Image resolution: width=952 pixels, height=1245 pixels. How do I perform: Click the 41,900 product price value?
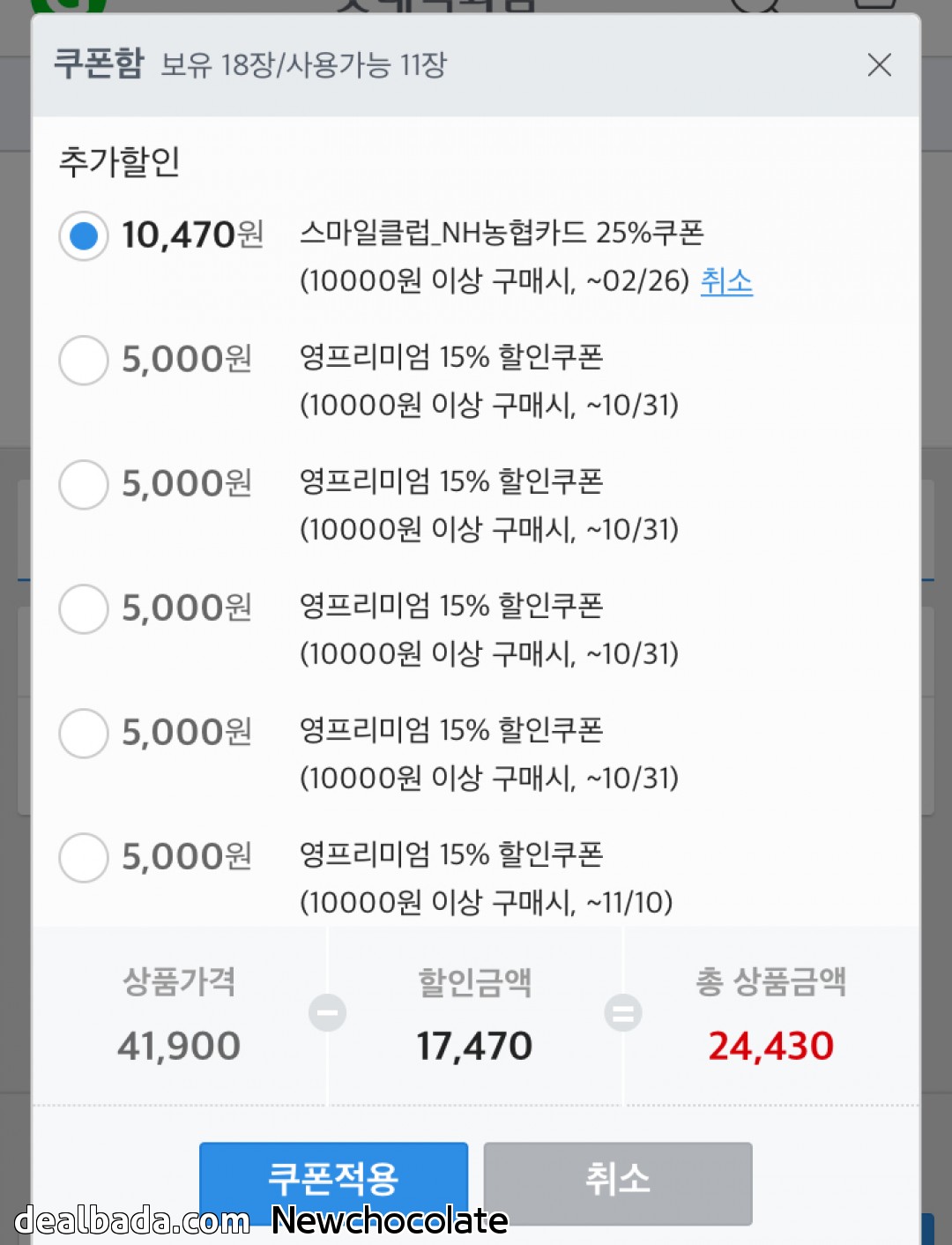pos(179,1047)
